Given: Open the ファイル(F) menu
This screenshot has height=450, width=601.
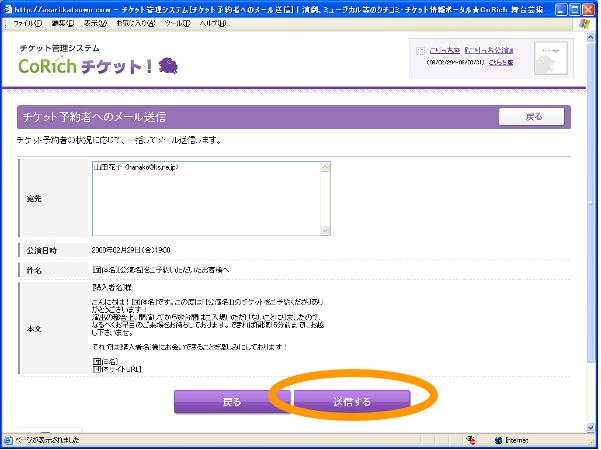Looking at the screenshot, I should click(x=26, y=22).
